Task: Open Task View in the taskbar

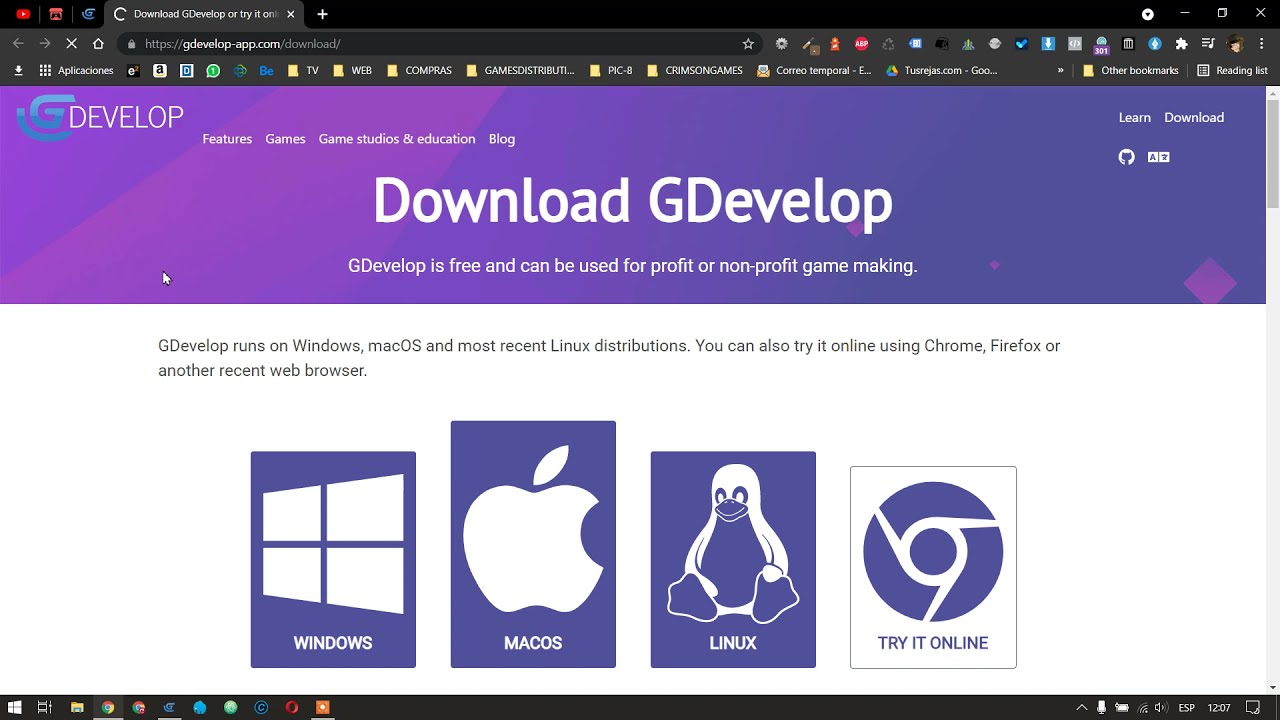Action: tap(45, 707)
